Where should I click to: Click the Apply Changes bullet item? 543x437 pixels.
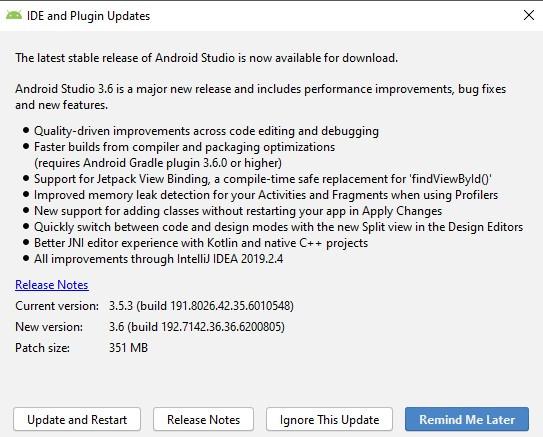pos(238,211)
